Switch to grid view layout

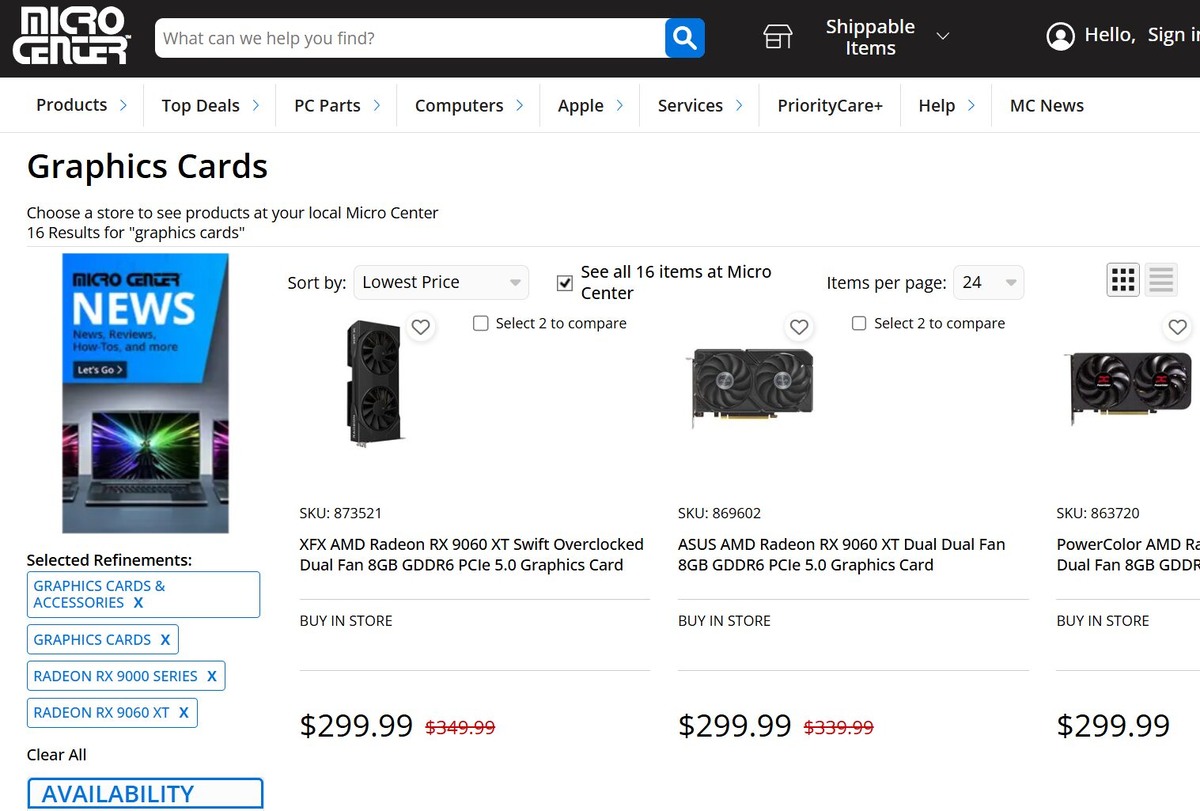tap(1123, 281)
